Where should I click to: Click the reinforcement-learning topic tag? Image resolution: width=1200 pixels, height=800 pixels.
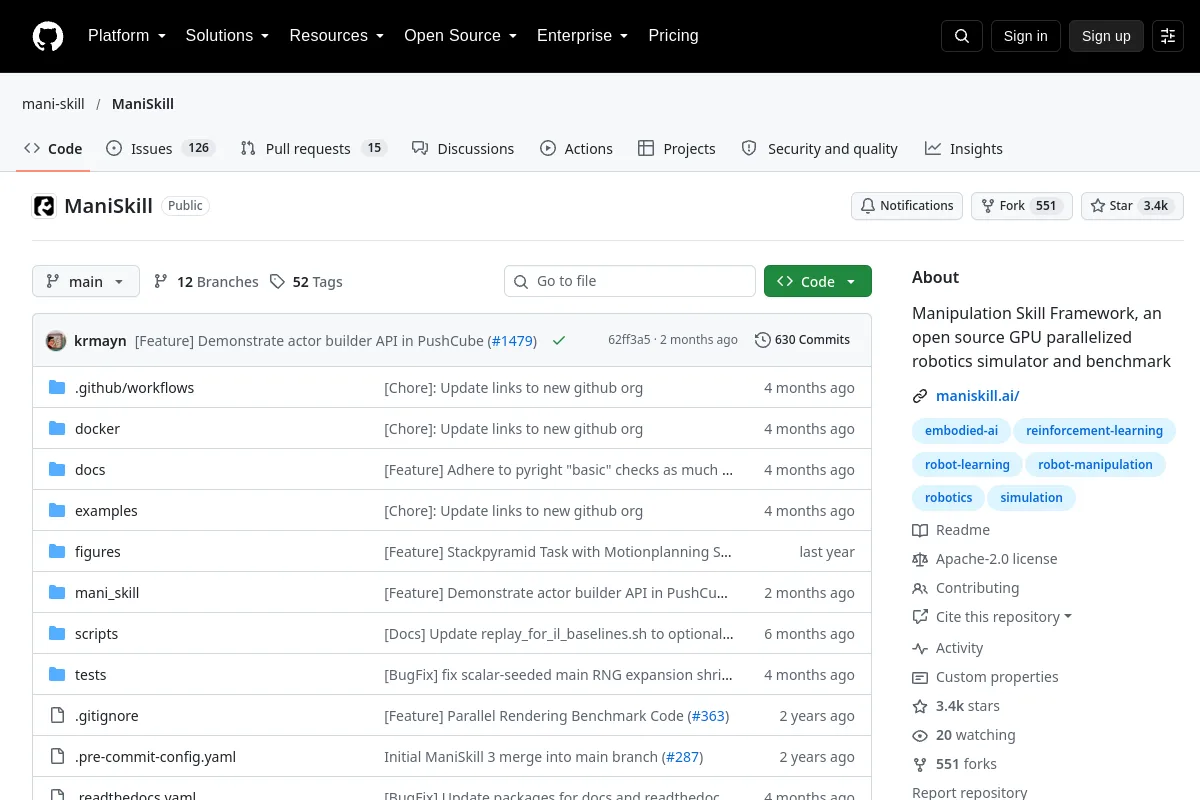point(1094,431)
